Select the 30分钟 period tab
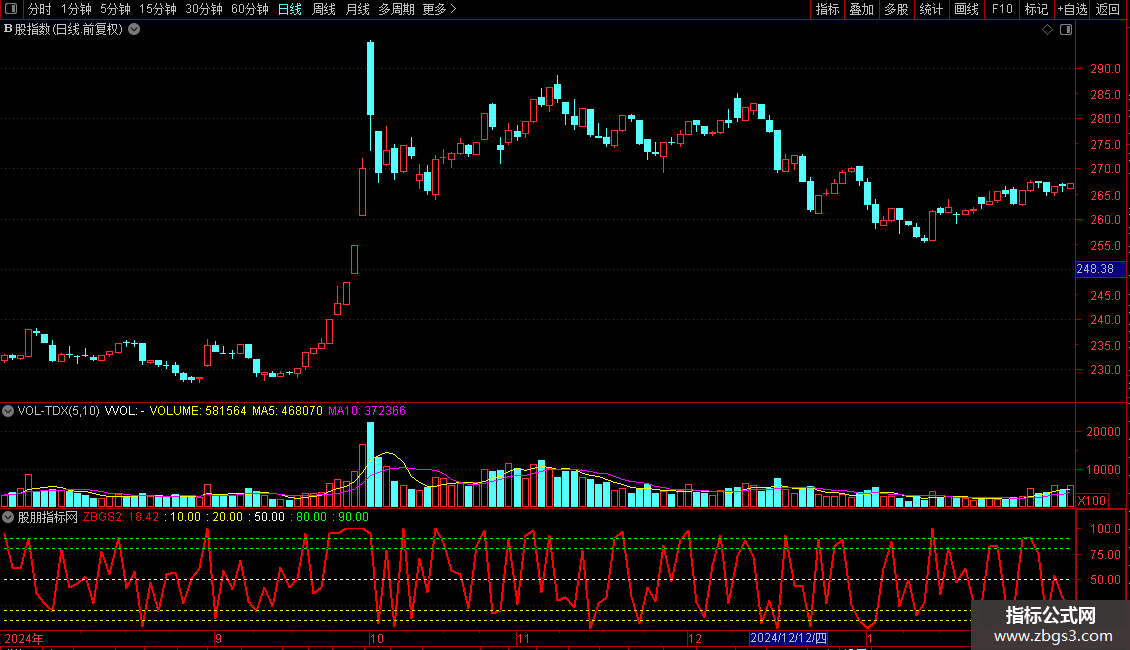 [204, 9]
